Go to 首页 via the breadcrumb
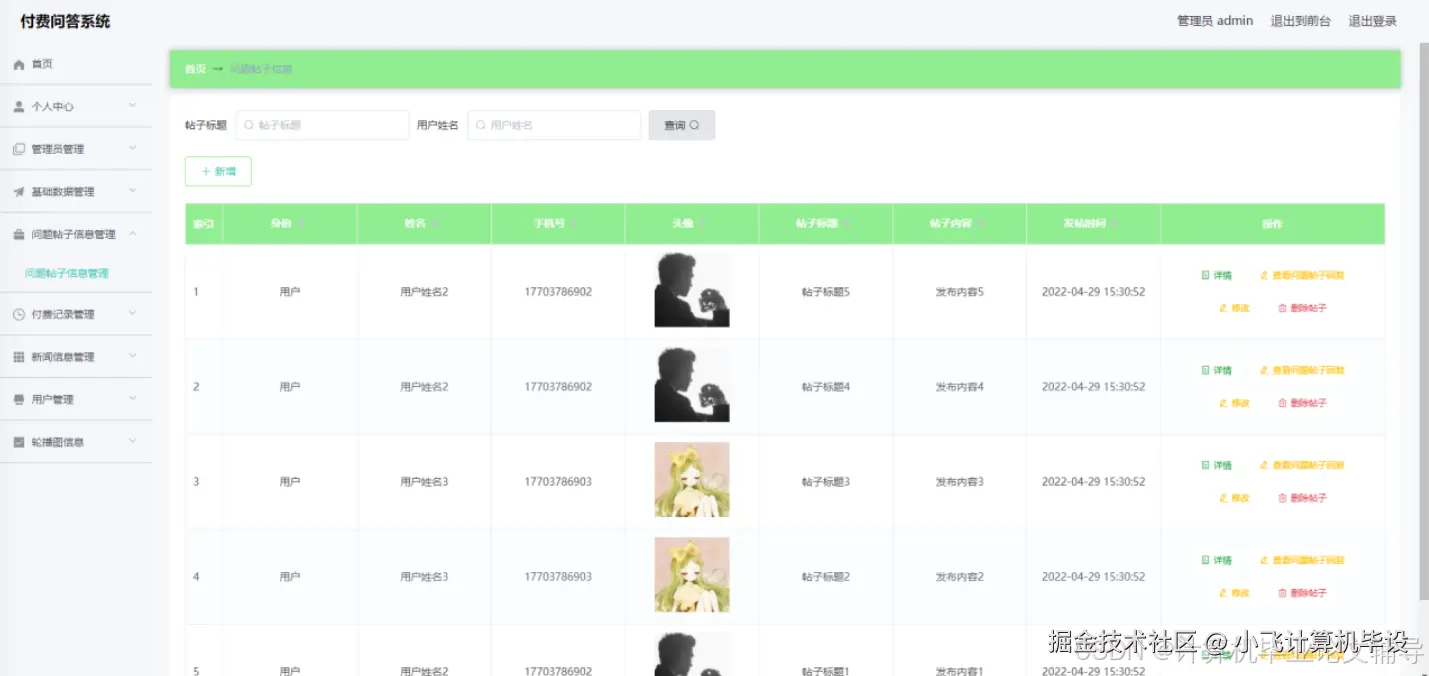Image resolution: width=1429 pixels, height=676 pixels. (x=195, y=69)
